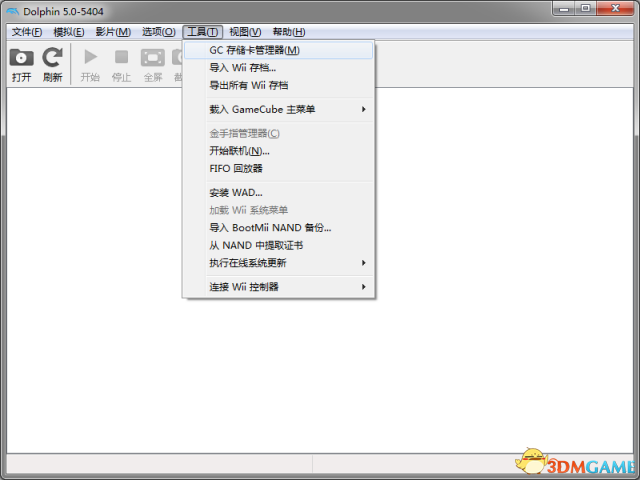Viewport: 640px width, 480px height.
Task: Click the Dolphin logo in the title bar
Action: (13, 11)
